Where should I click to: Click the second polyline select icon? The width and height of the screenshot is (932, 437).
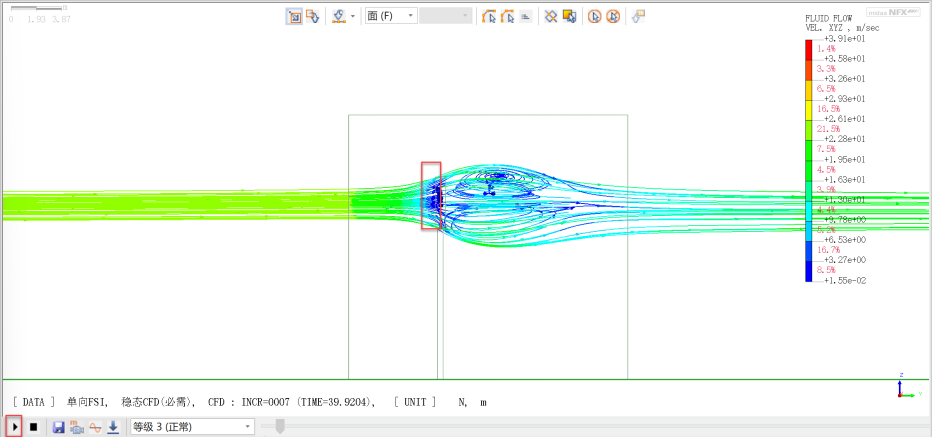507,16
